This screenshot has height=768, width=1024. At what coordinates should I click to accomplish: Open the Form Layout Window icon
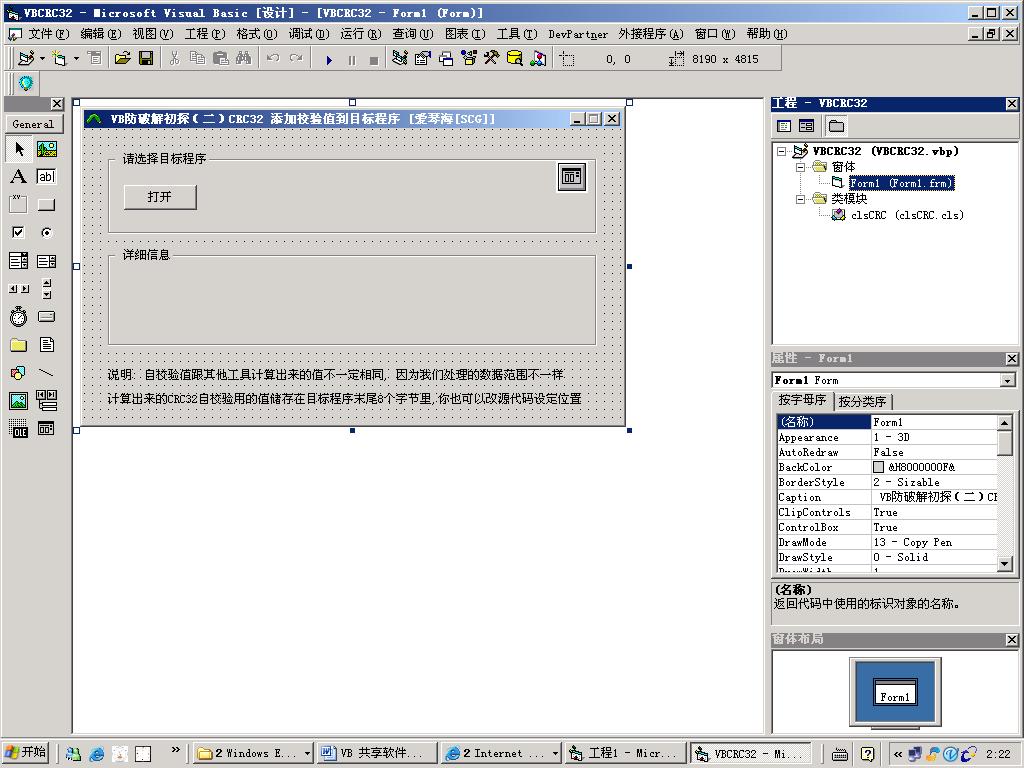pyautogui.click(x=446, y=59)
